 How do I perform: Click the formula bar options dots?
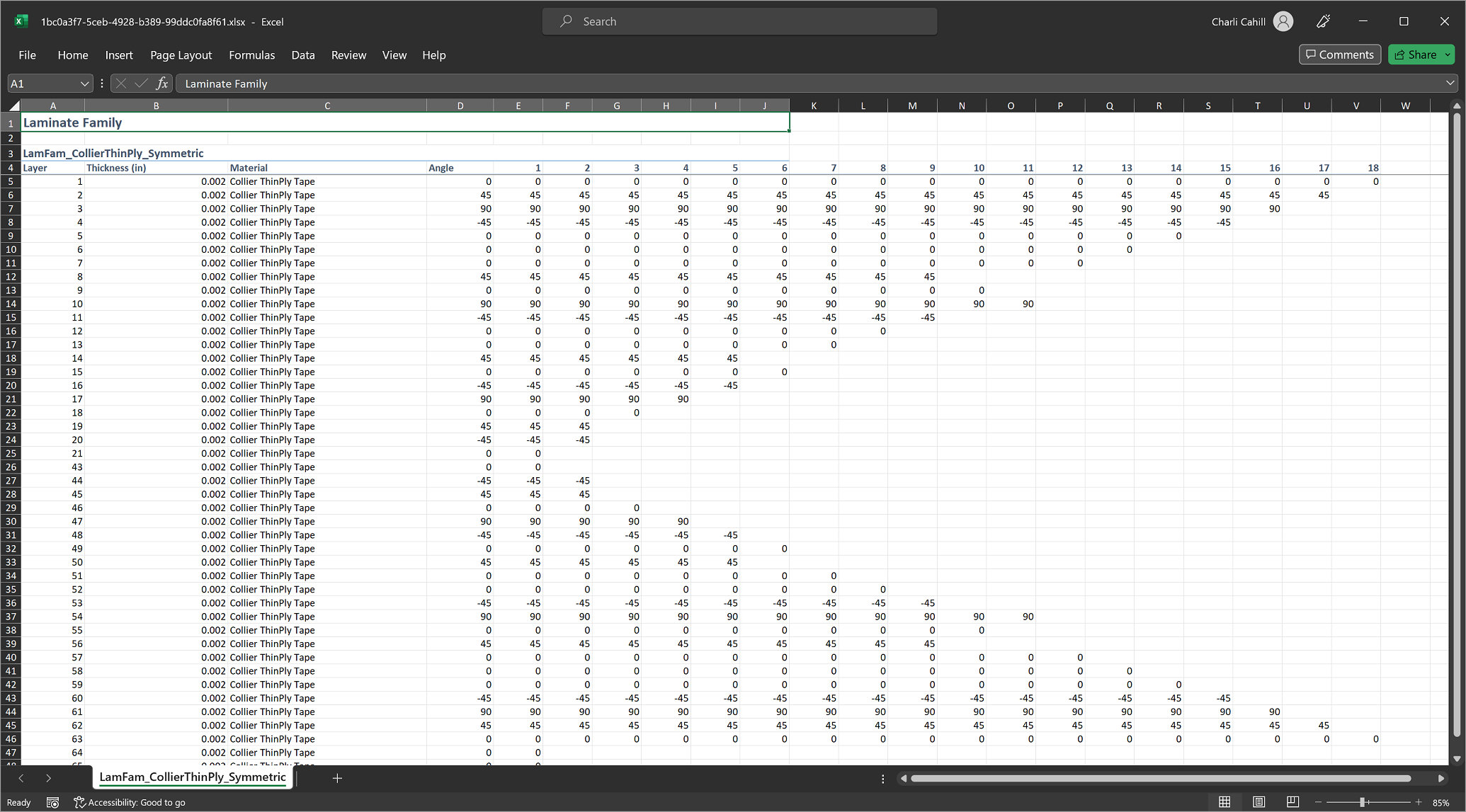102,84
